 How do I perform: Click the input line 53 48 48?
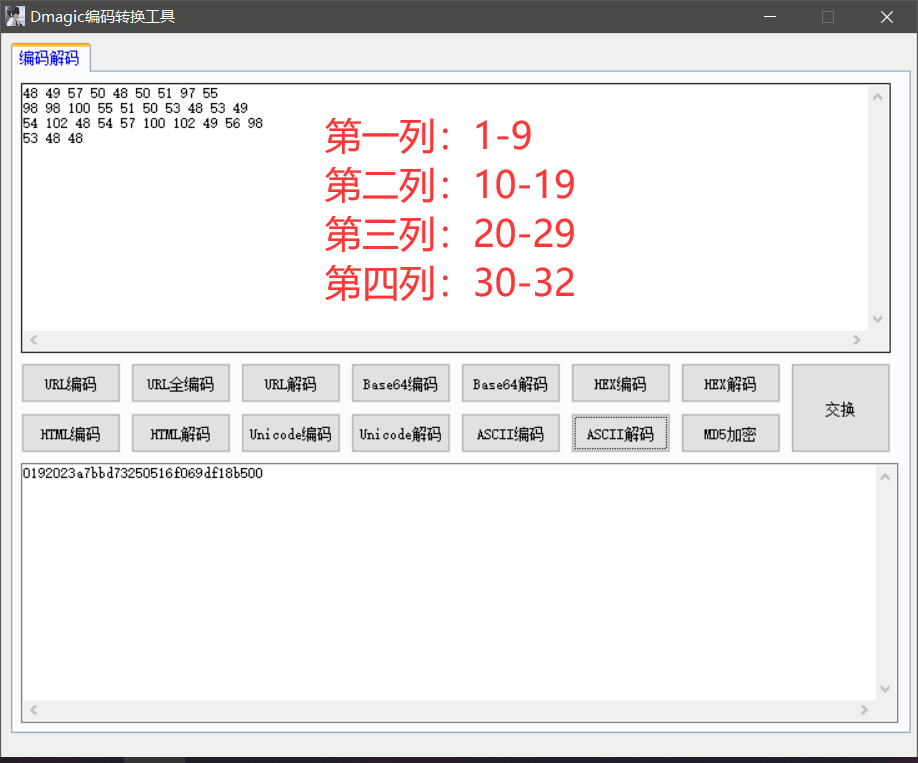coord(53,139)
